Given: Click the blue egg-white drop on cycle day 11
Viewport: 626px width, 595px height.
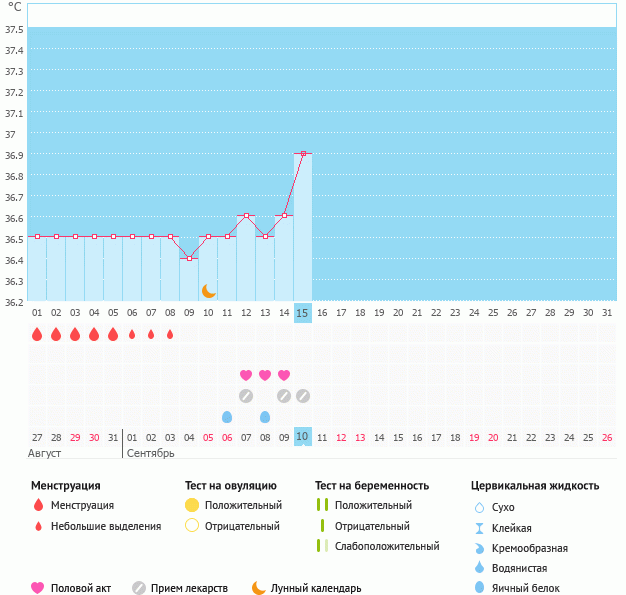Looking at the screenshot, I should (227, 417).
